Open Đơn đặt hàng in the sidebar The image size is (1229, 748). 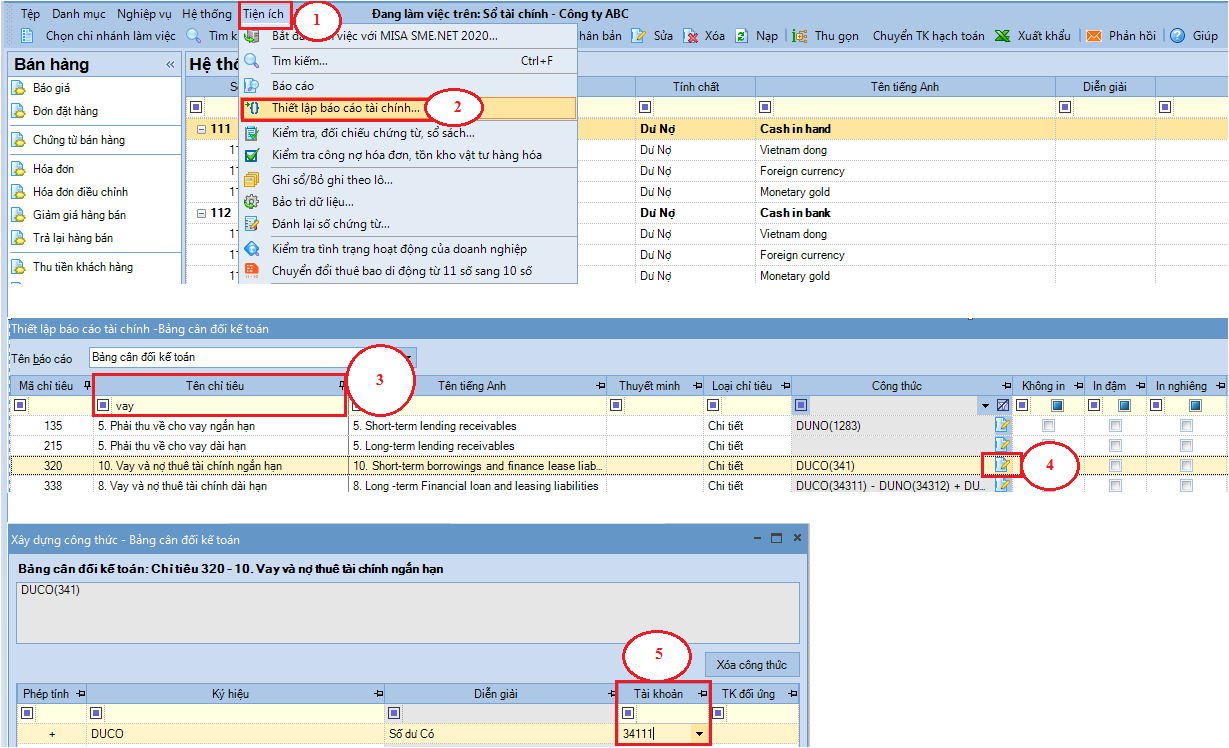(65, 111)
